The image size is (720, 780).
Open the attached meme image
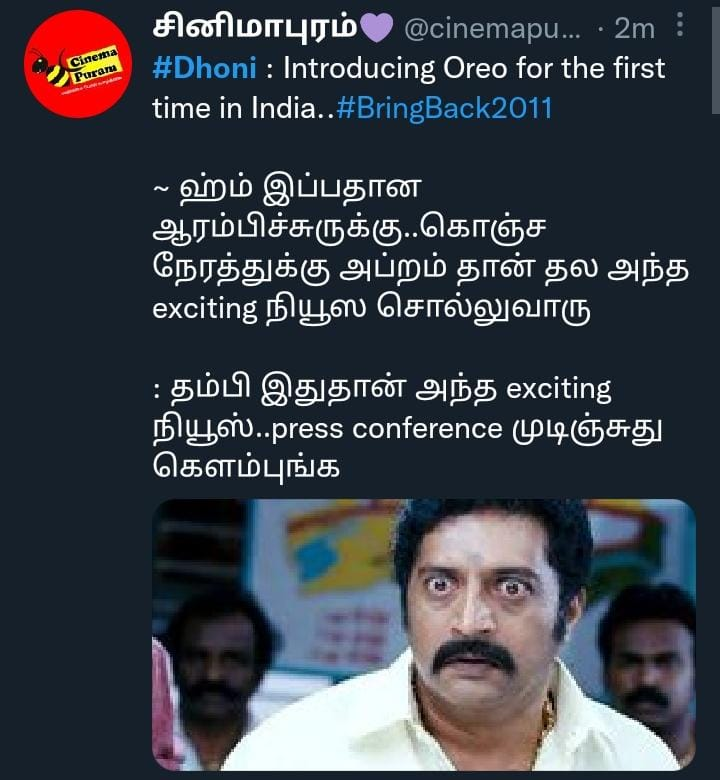coord(424,635)
